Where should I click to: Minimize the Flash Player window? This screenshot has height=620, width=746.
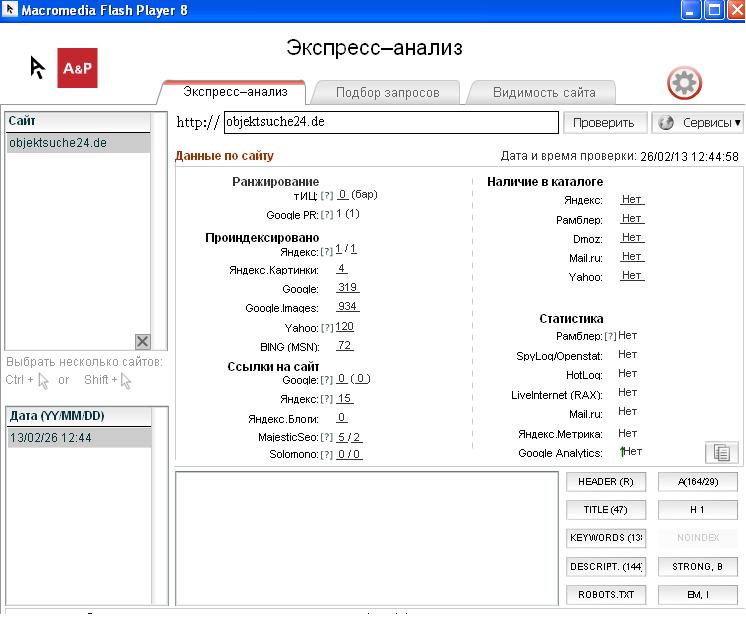point(690,10)
